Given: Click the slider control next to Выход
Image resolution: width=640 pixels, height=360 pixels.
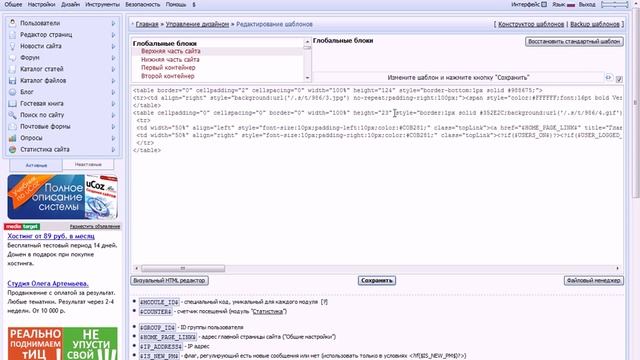Looking at the screenshot, I should pos(615,4).
